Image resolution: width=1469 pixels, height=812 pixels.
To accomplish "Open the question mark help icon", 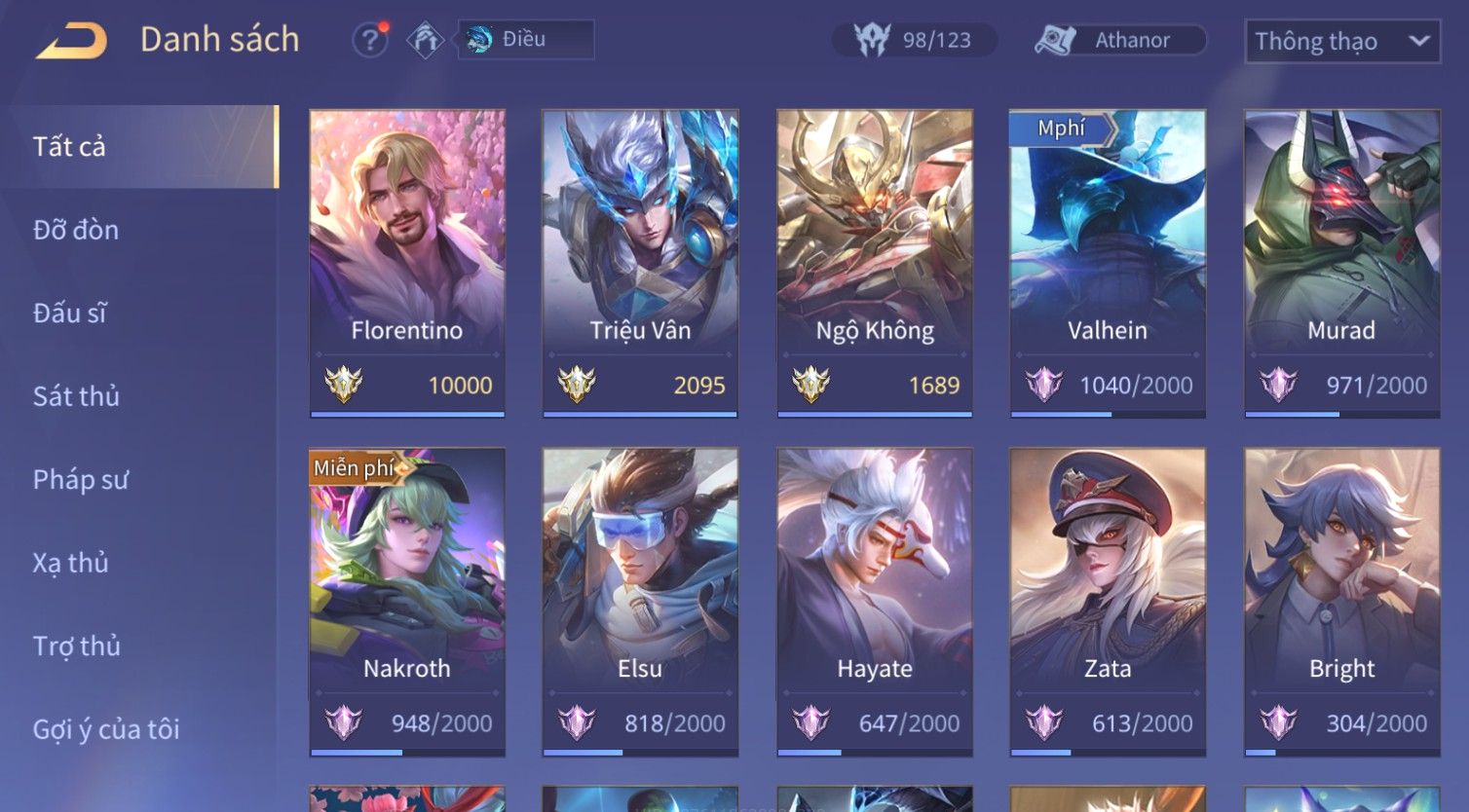I will click(x=370, y=40).
